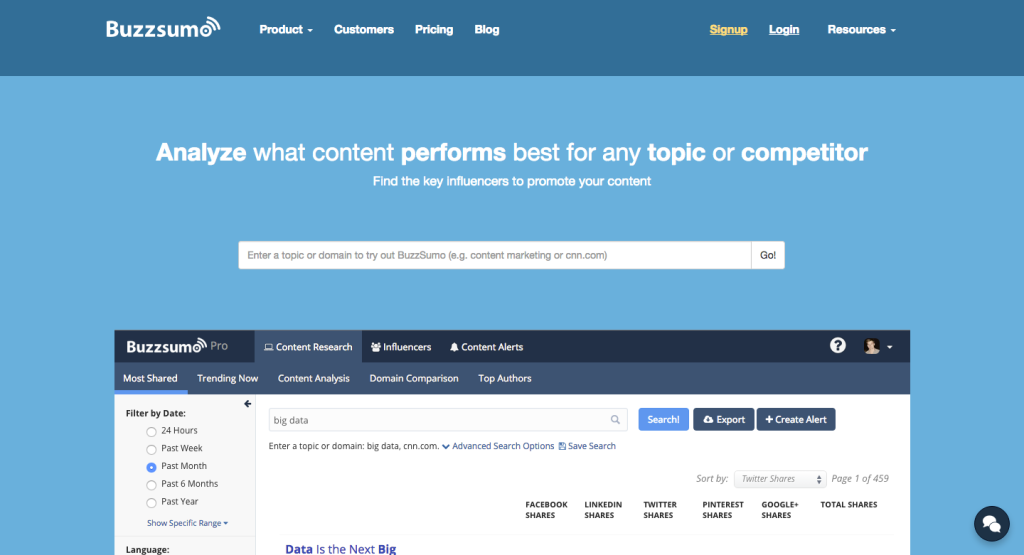
Task: Click the Signup link
Action: [x=728, y=29]
